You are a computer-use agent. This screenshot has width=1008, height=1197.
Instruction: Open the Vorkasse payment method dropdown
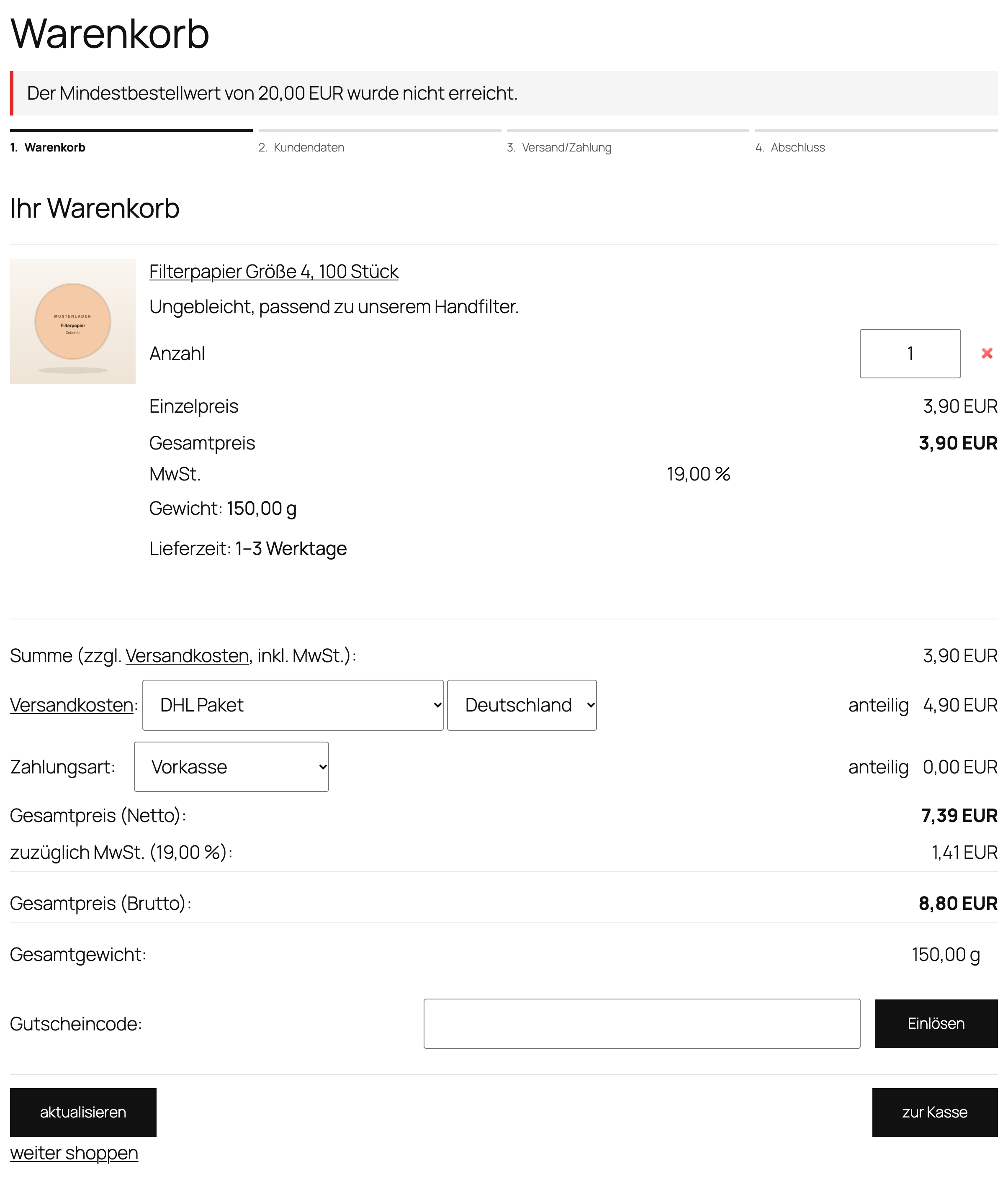click(x=231, y=767)
